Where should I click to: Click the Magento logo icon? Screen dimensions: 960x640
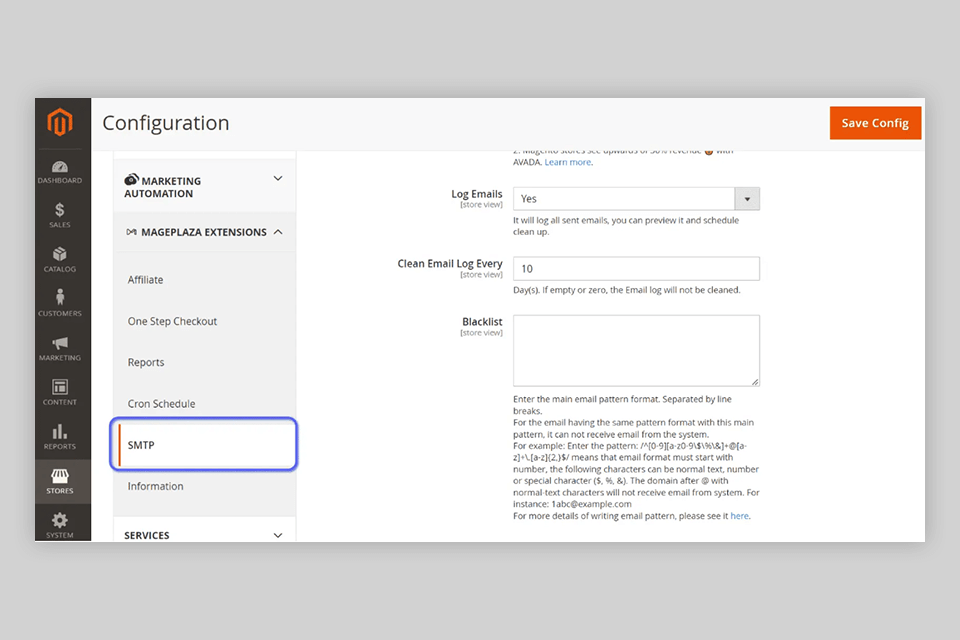point(60,122)
